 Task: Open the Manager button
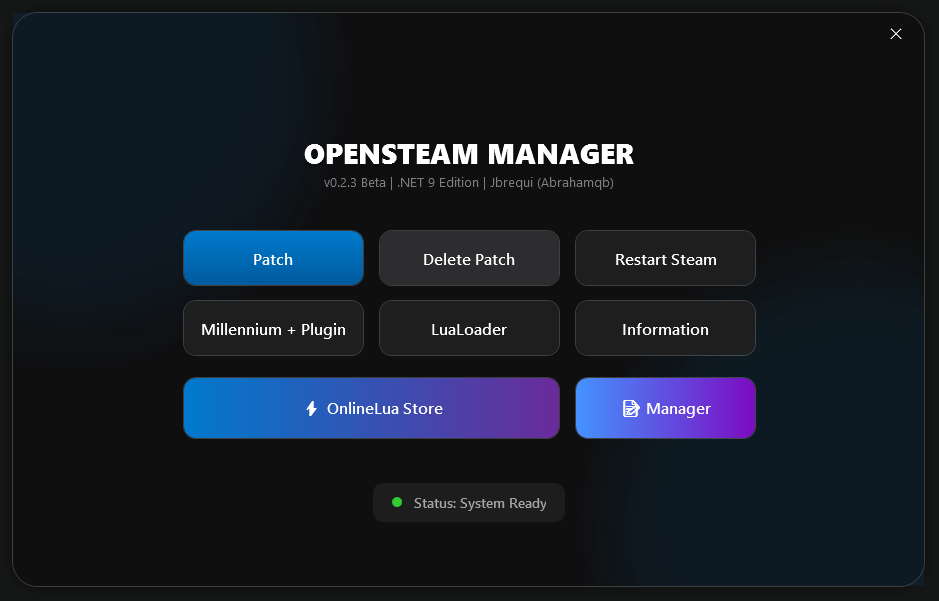[x=665, y=408]
